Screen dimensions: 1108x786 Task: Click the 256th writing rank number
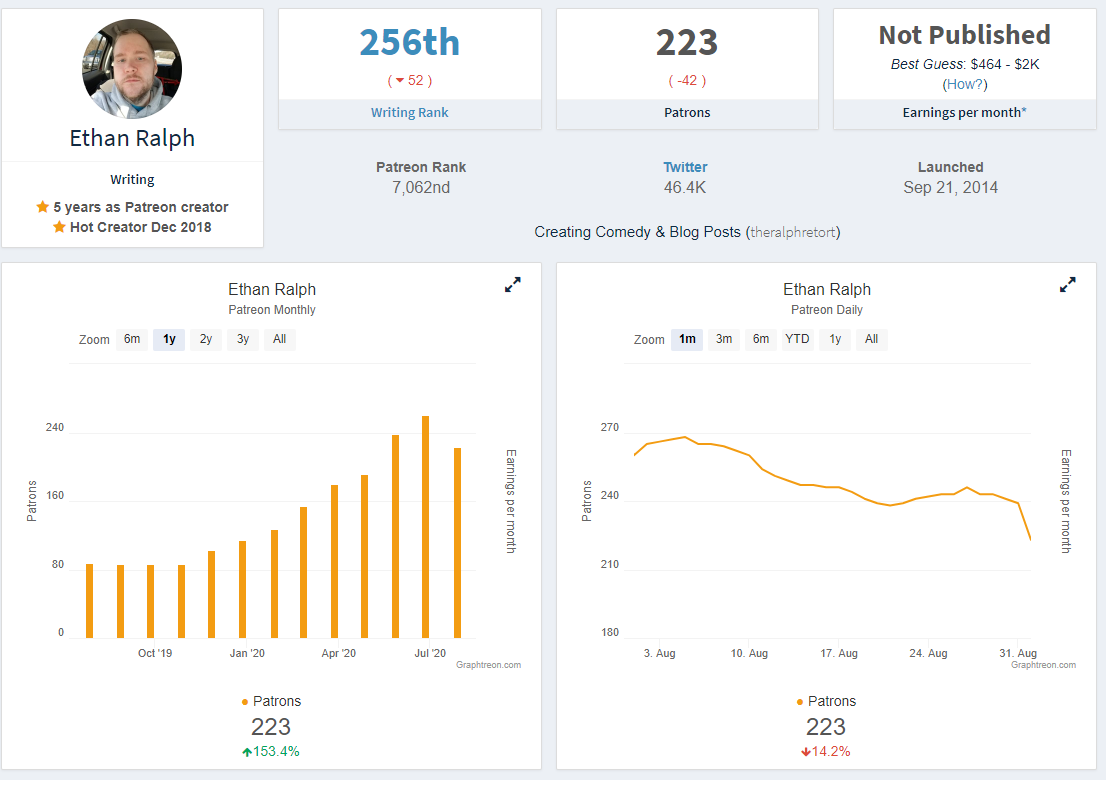click(x=410, y=42)
